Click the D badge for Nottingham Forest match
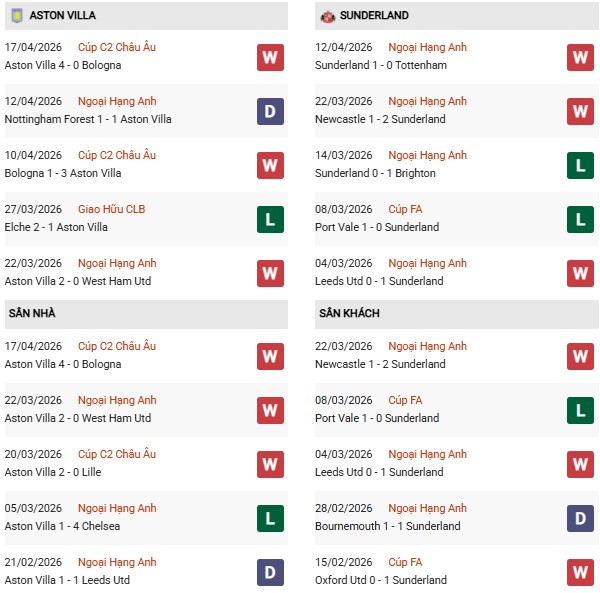Viewport: 600px width, 593px height. tap(270, 111)
